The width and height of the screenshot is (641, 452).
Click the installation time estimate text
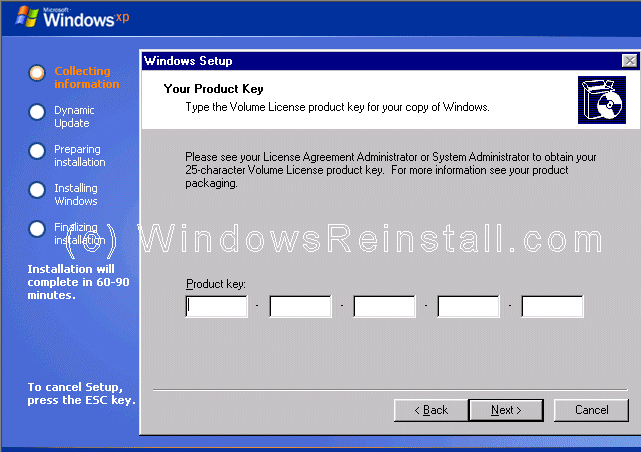(x=78, y=282)
